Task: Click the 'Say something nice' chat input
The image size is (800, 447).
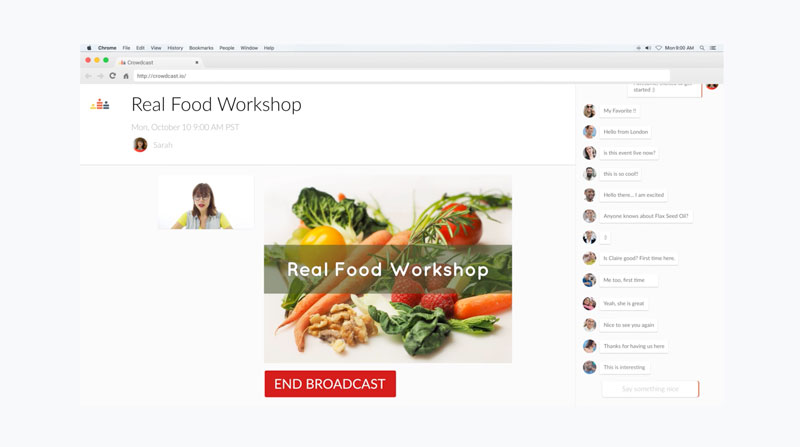Action: click(x=650, y=389)
